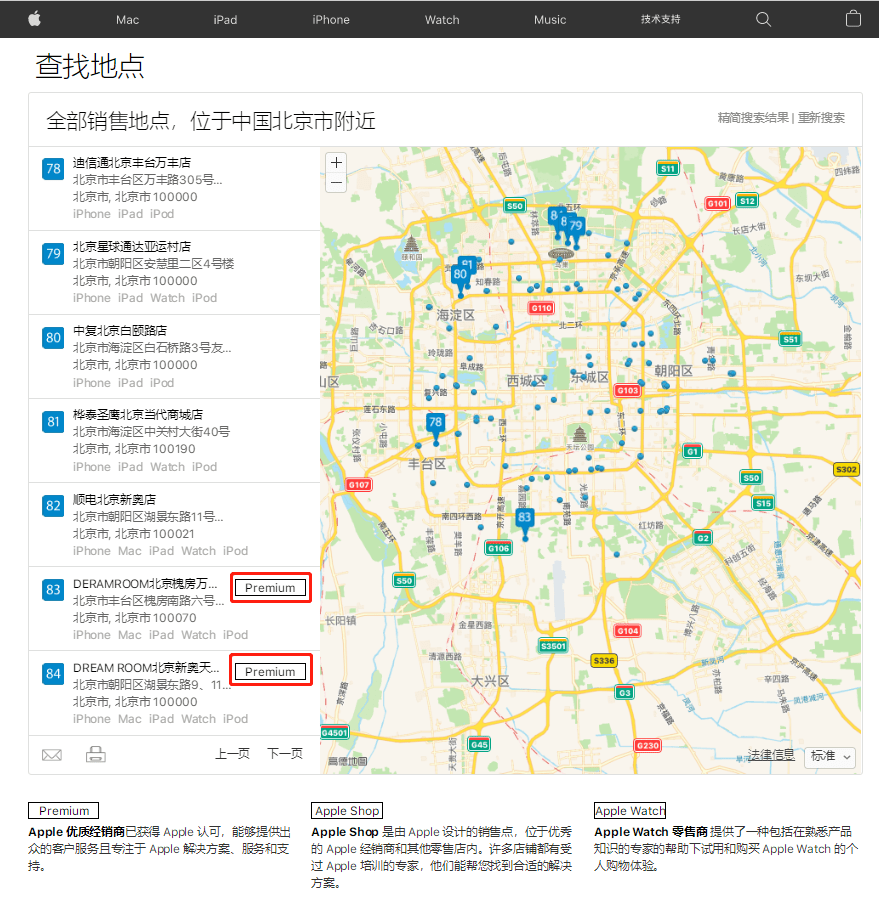Go to next page with 下一页
879x902 pixels.
[285, 754]
